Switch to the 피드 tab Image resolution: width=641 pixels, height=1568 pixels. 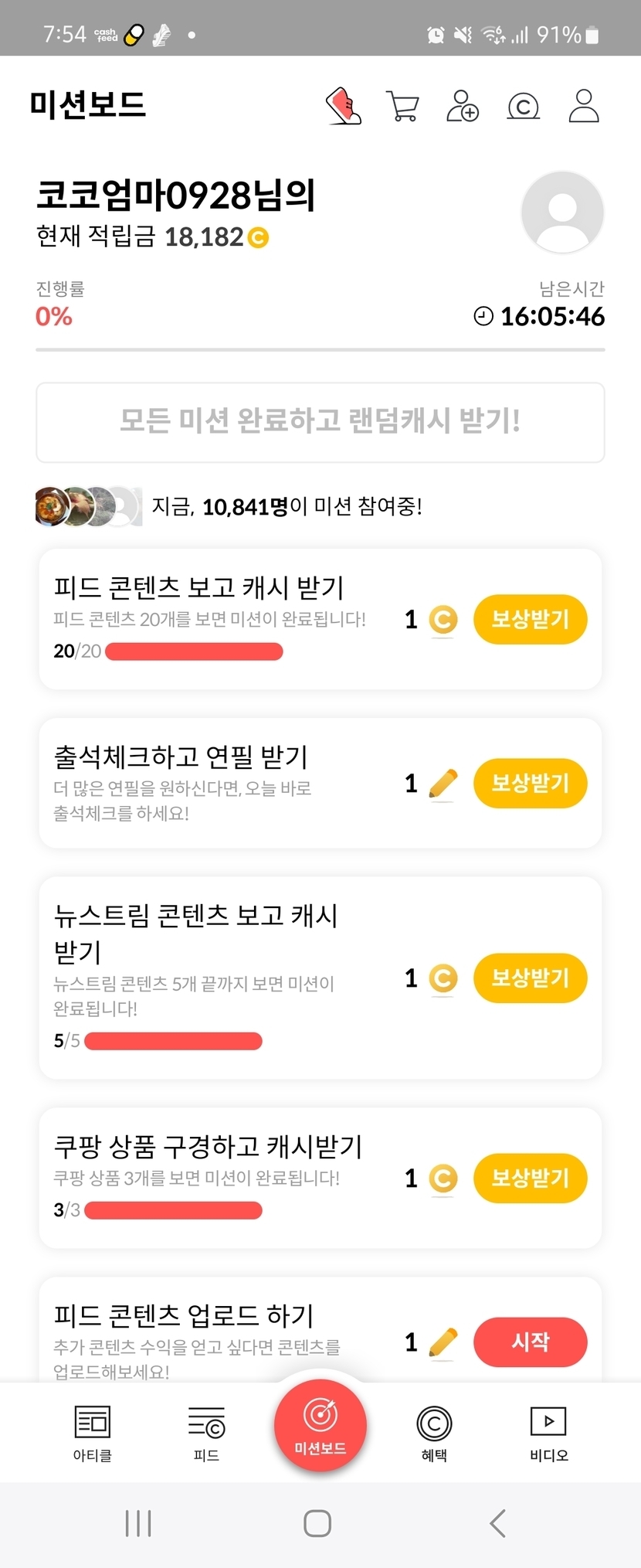point(206,1432)
